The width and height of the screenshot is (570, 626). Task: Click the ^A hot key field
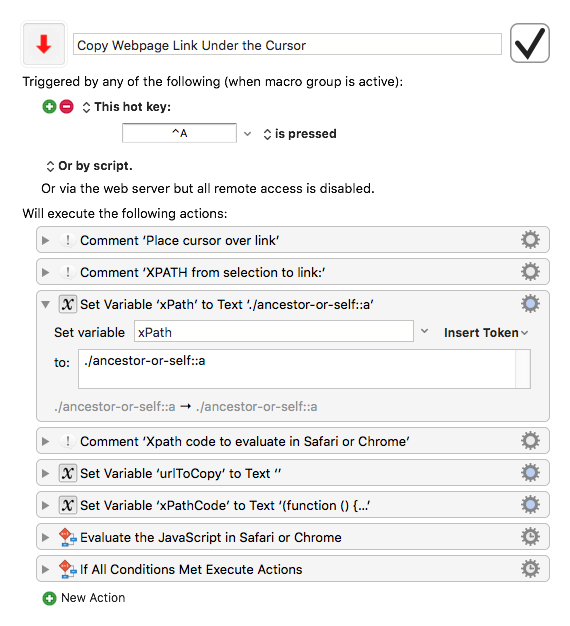point(179,133)
